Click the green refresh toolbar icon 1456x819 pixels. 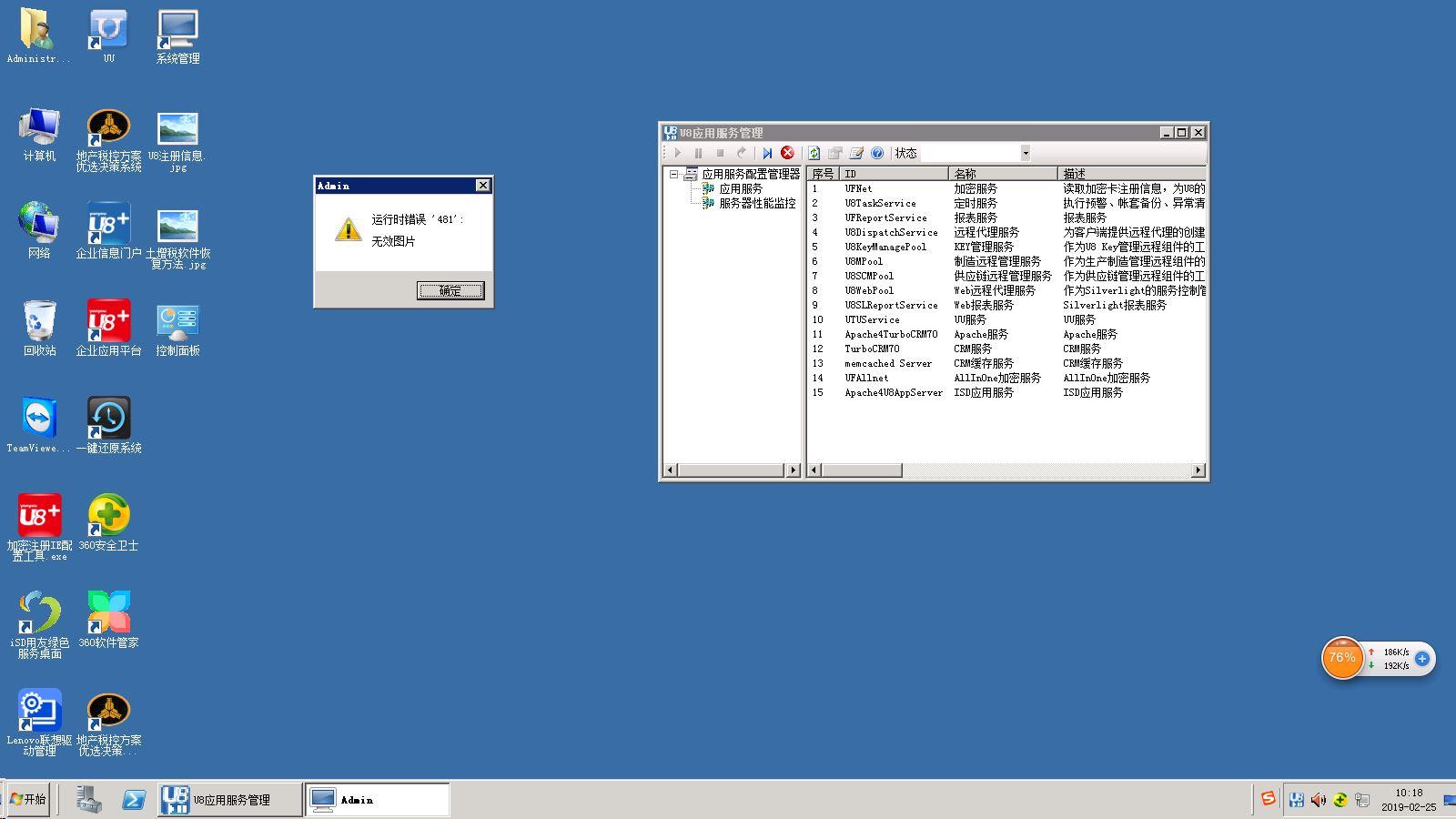coord(814,153)
